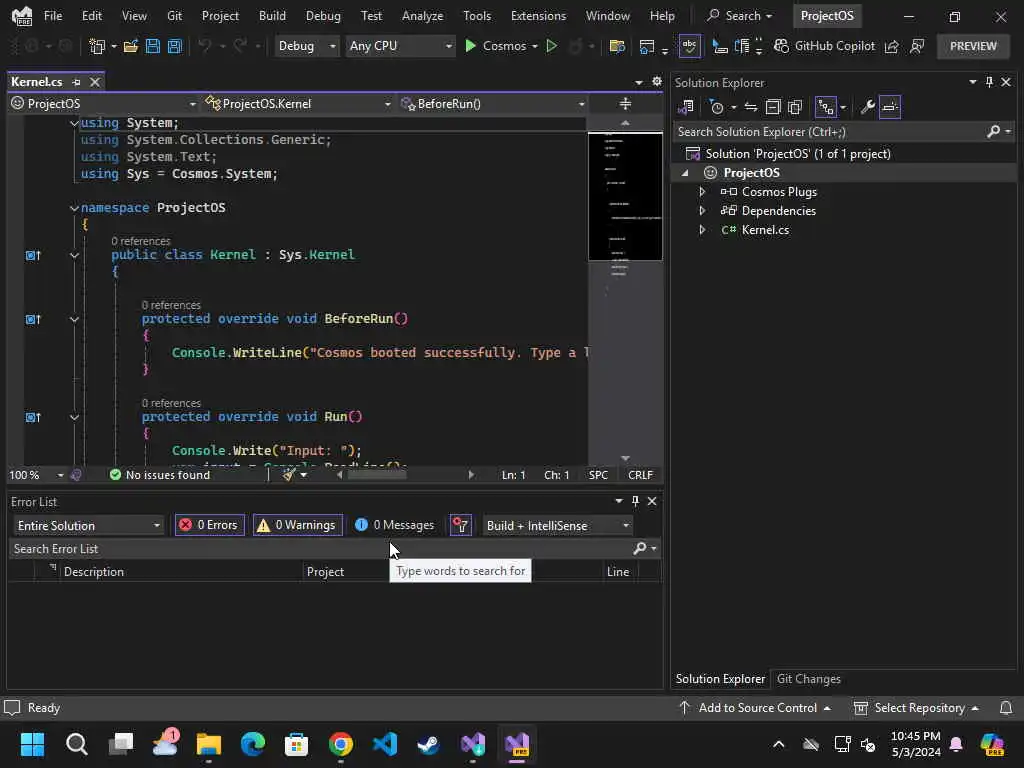The height and width of the screenshot is (768, 1024).
Task: Toggle Preview Selected Items in Solution Explorer
Action: coord(890,106)
